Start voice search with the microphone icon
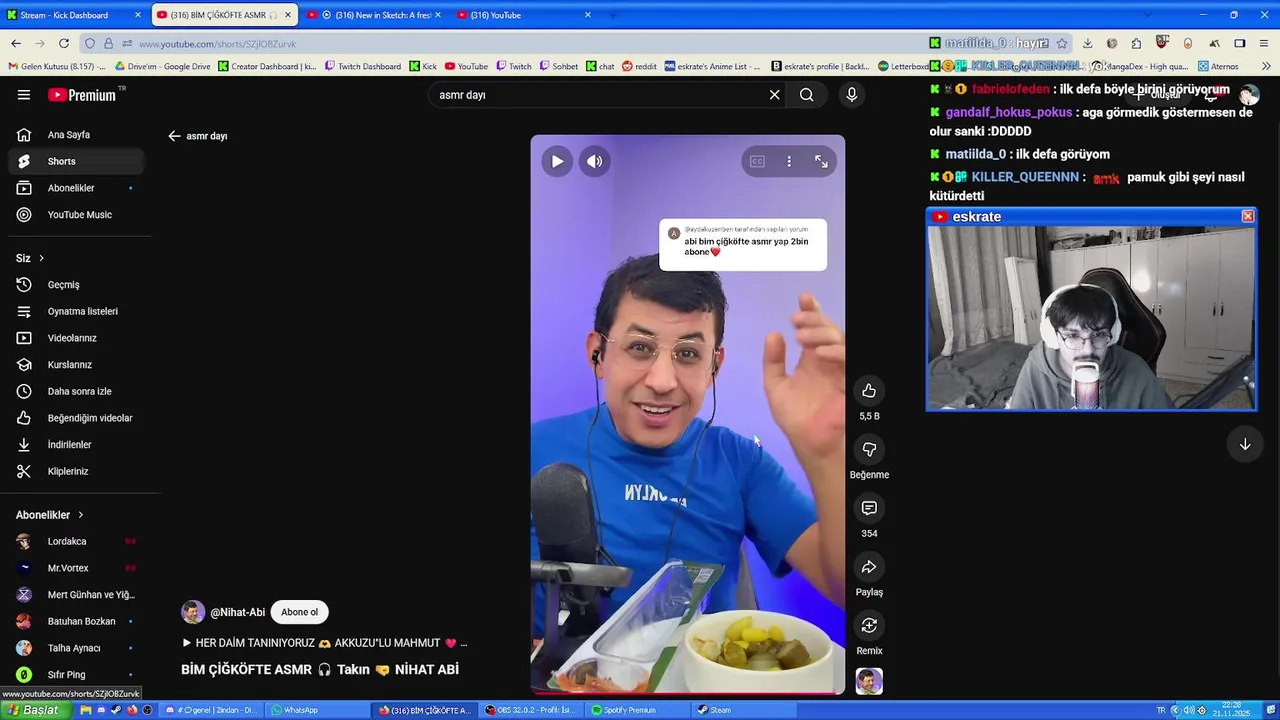Screen dimensions: 1280x720 click(x=851, y=95)
